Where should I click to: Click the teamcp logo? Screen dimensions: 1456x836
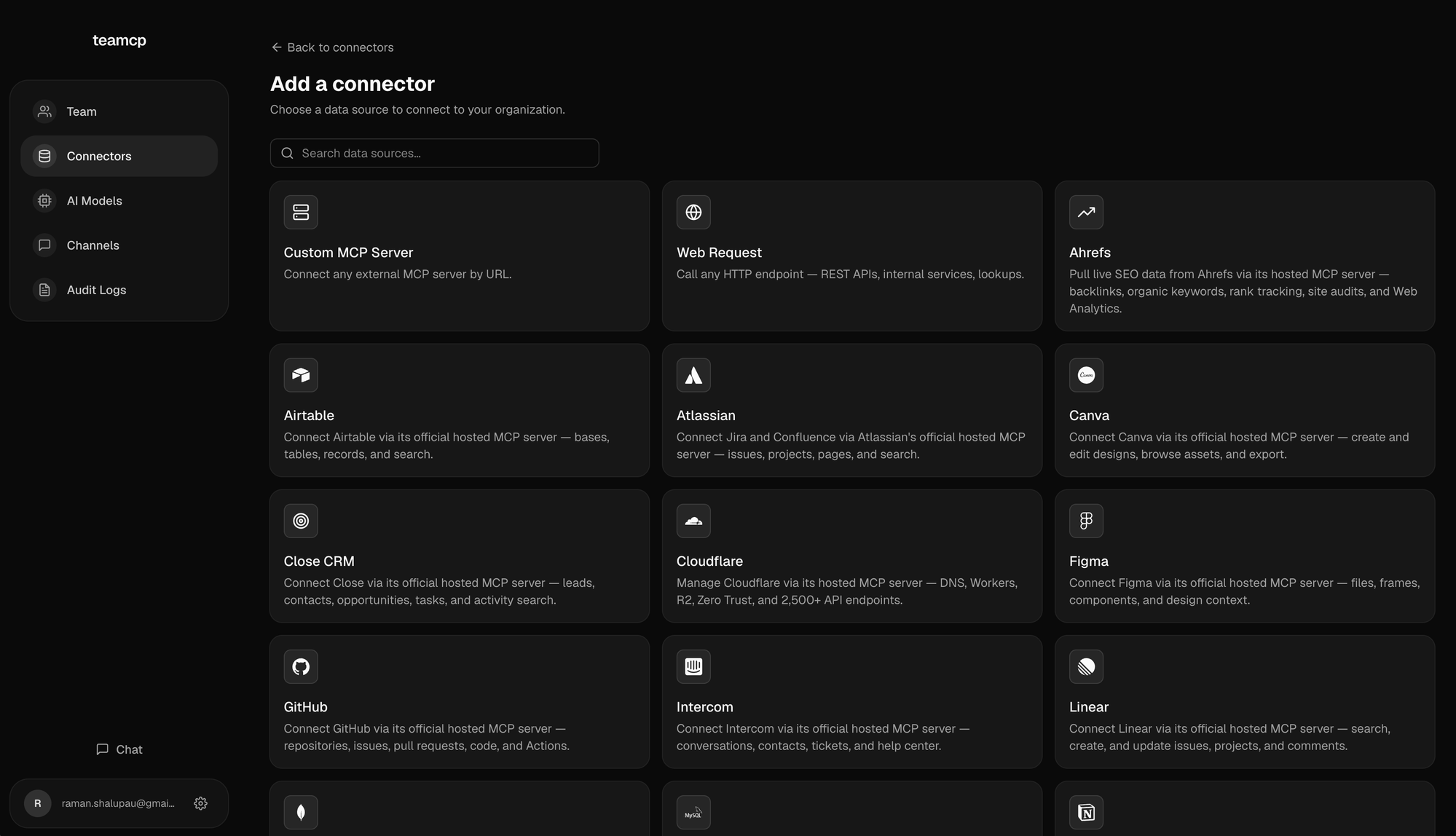pyautogui.click(x=119, y=40)
